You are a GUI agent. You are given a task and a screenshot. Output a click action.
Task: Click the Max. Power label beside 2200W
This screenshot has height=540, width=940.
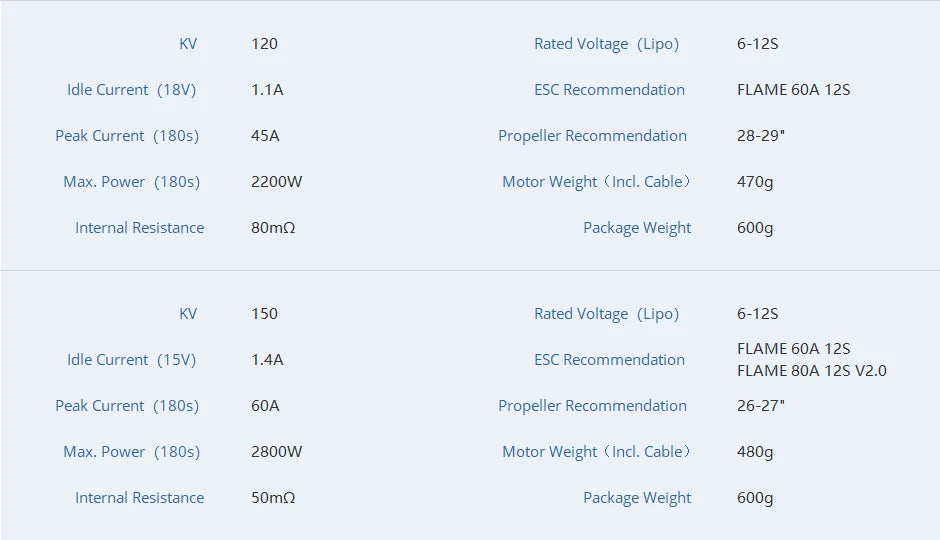pos(131,182)
